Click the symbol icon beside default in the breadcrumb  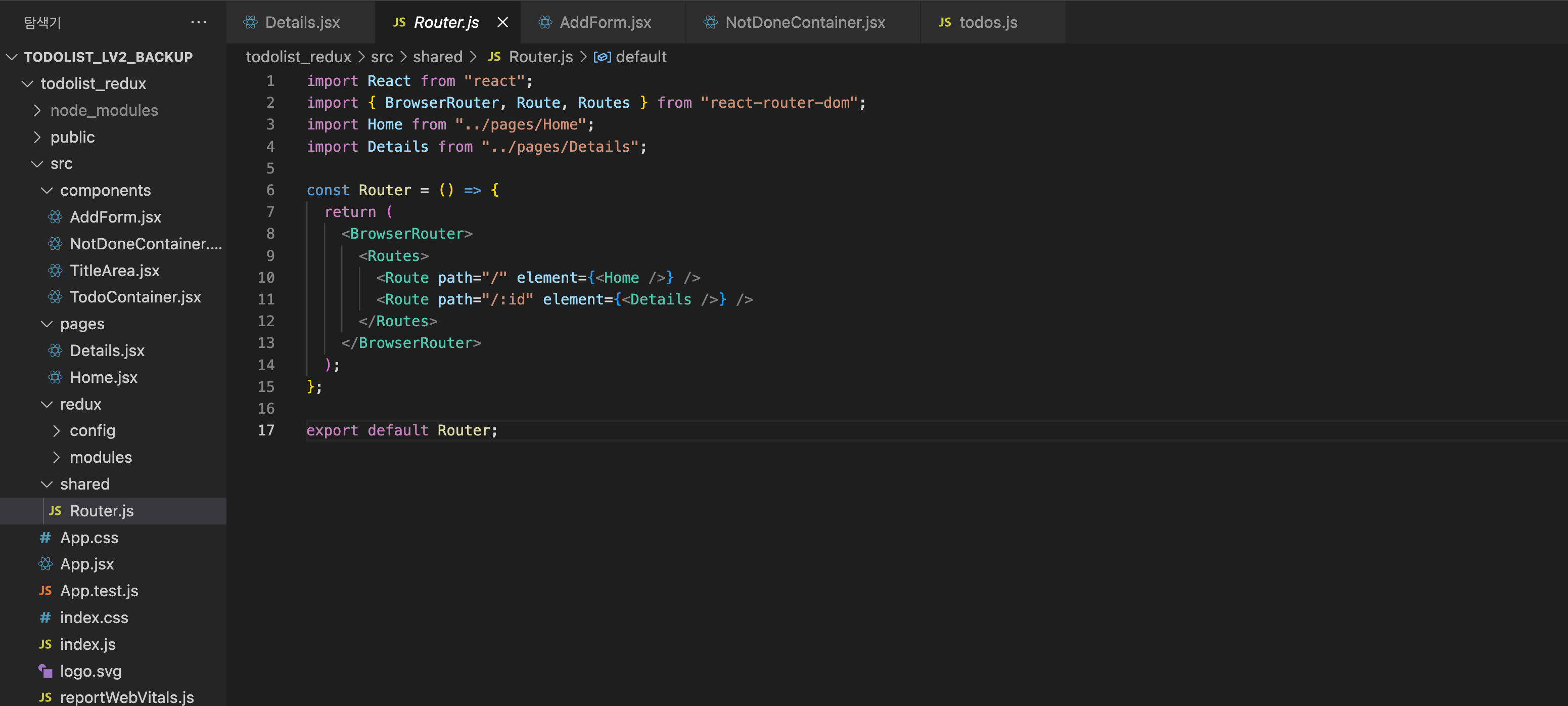pos(602,57)
